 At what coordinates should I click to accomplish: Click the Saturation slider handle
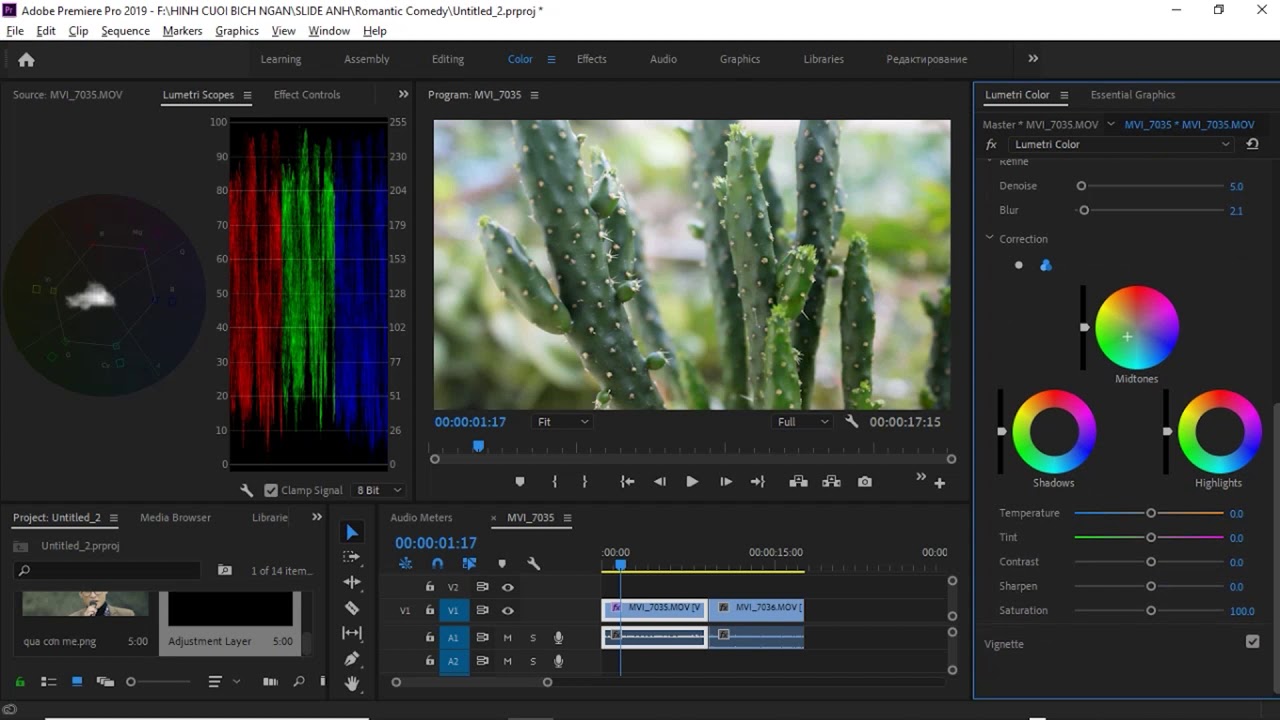[x=1151, y=610]
